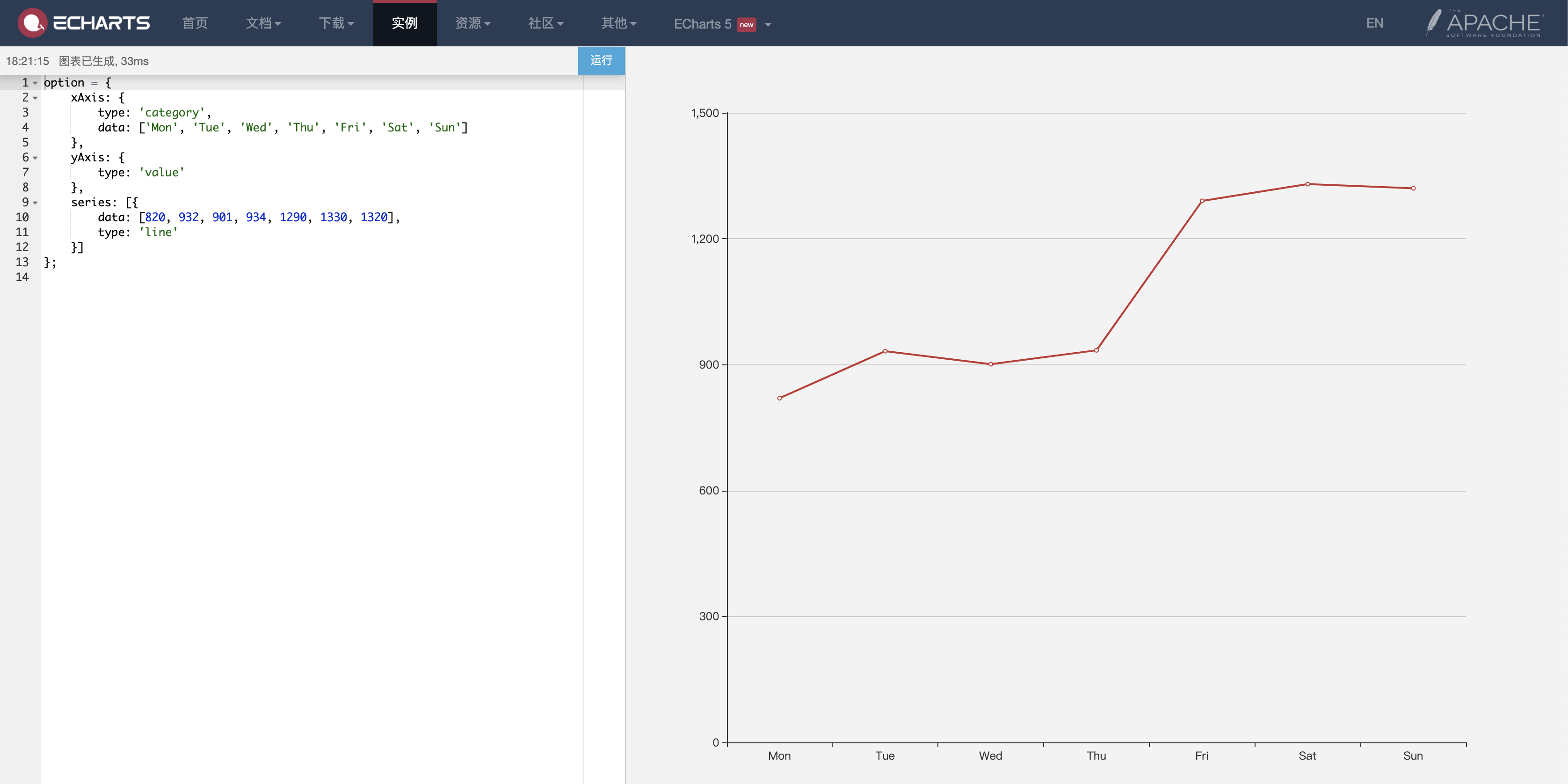This screenshot has height=784, width=1568.
Task: Expand the 下载 dropdown menu
Action: (336, 23)
